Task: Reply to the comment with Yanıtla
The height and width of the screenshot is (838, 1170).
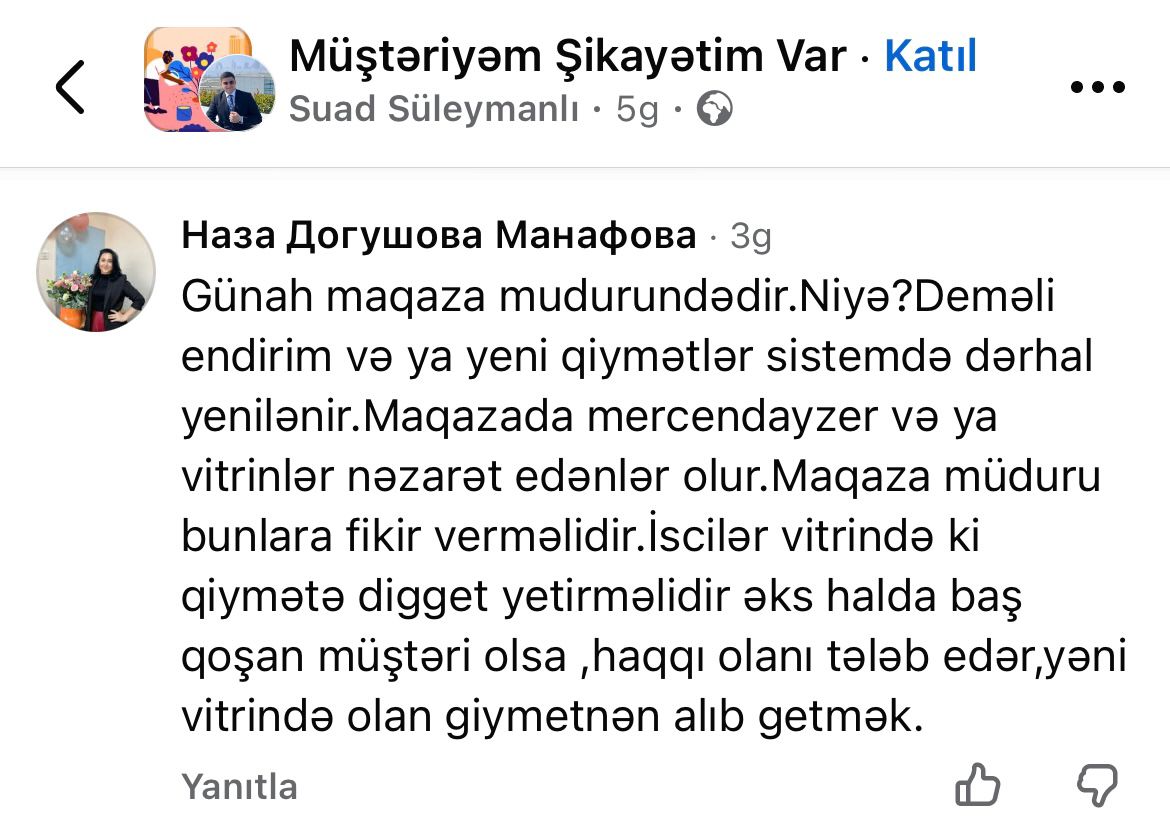Action: click(239, 787)
